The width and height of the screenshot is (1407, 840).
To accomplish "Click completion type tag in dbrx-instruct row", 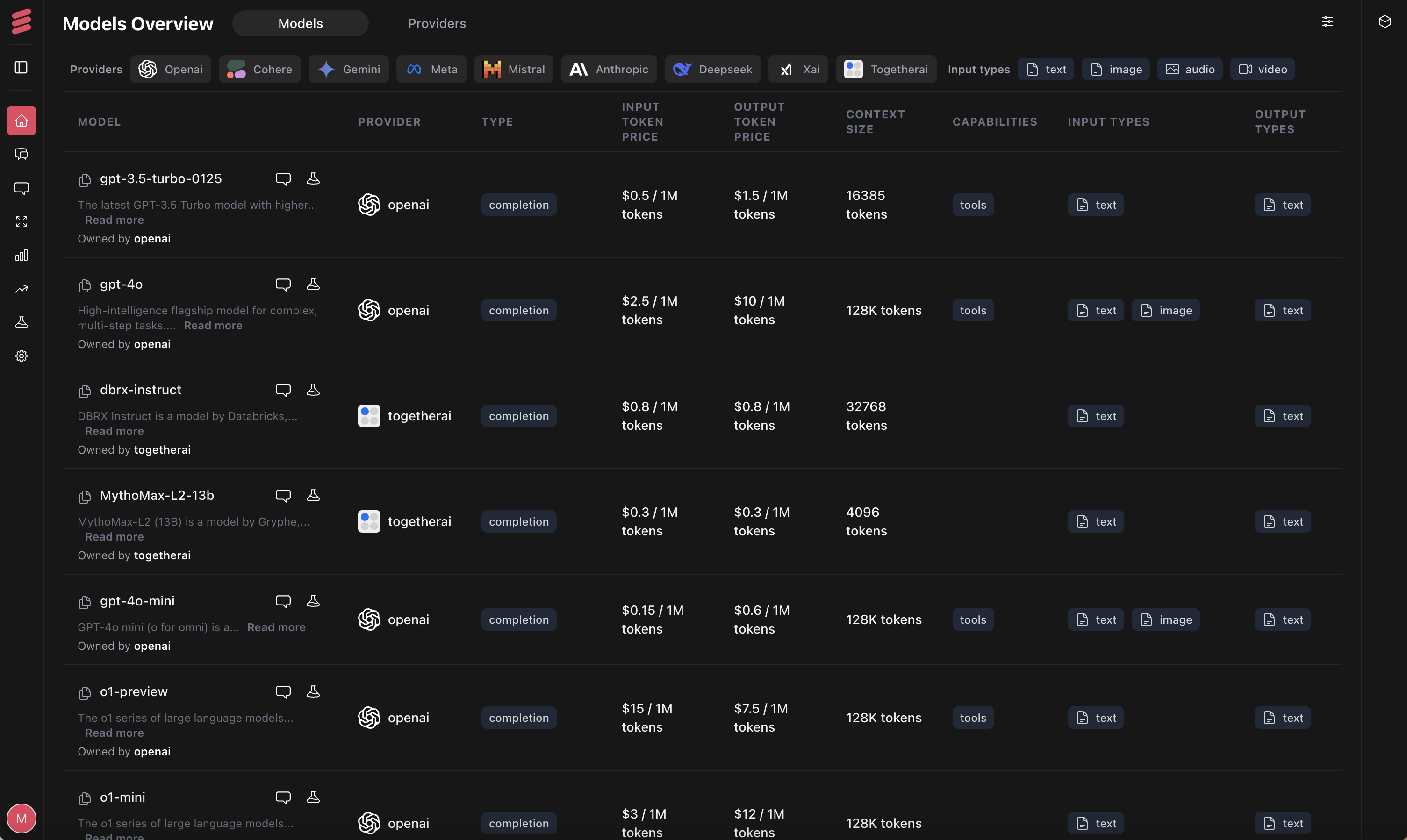I will (519, 416).
